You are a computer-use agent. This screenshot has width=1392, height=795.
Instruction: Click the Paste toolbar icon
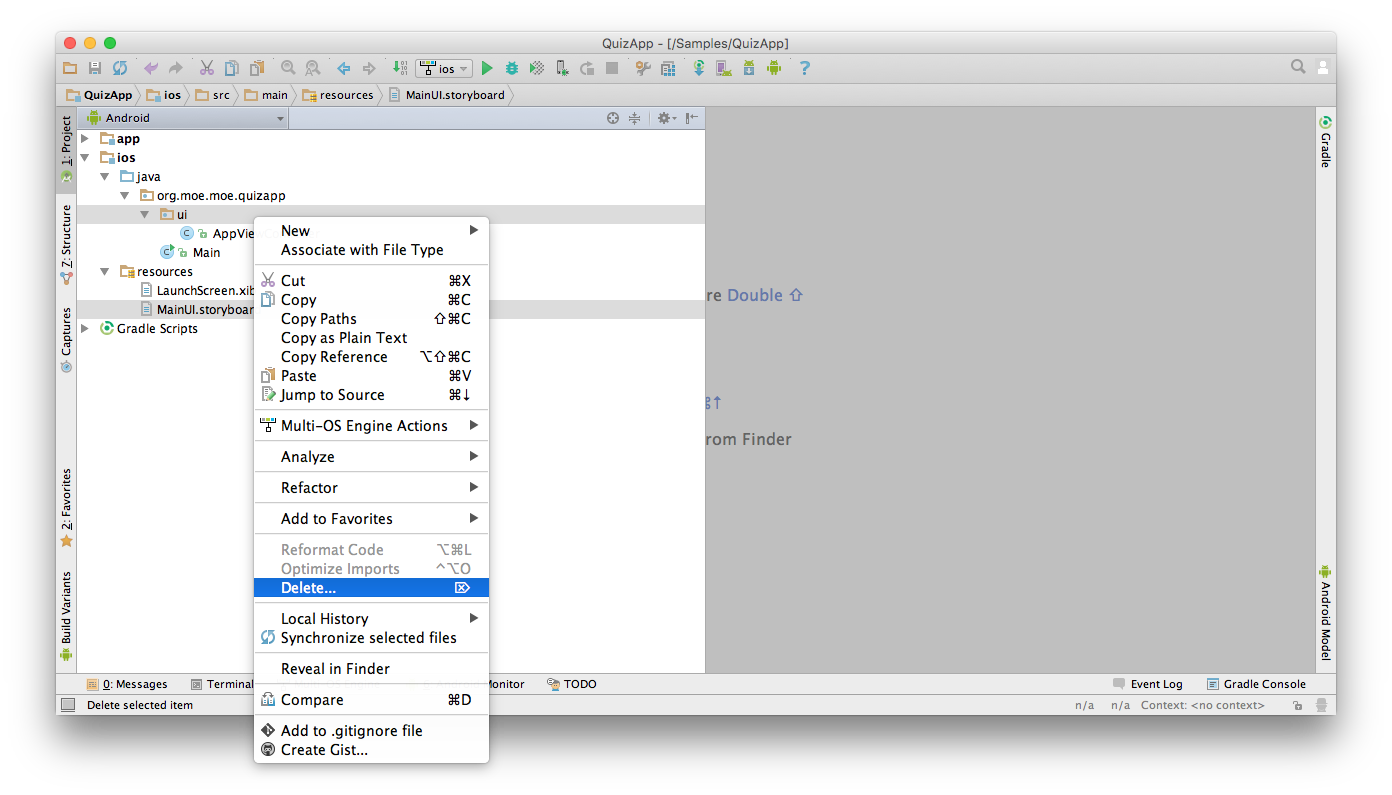pos(257,68)
